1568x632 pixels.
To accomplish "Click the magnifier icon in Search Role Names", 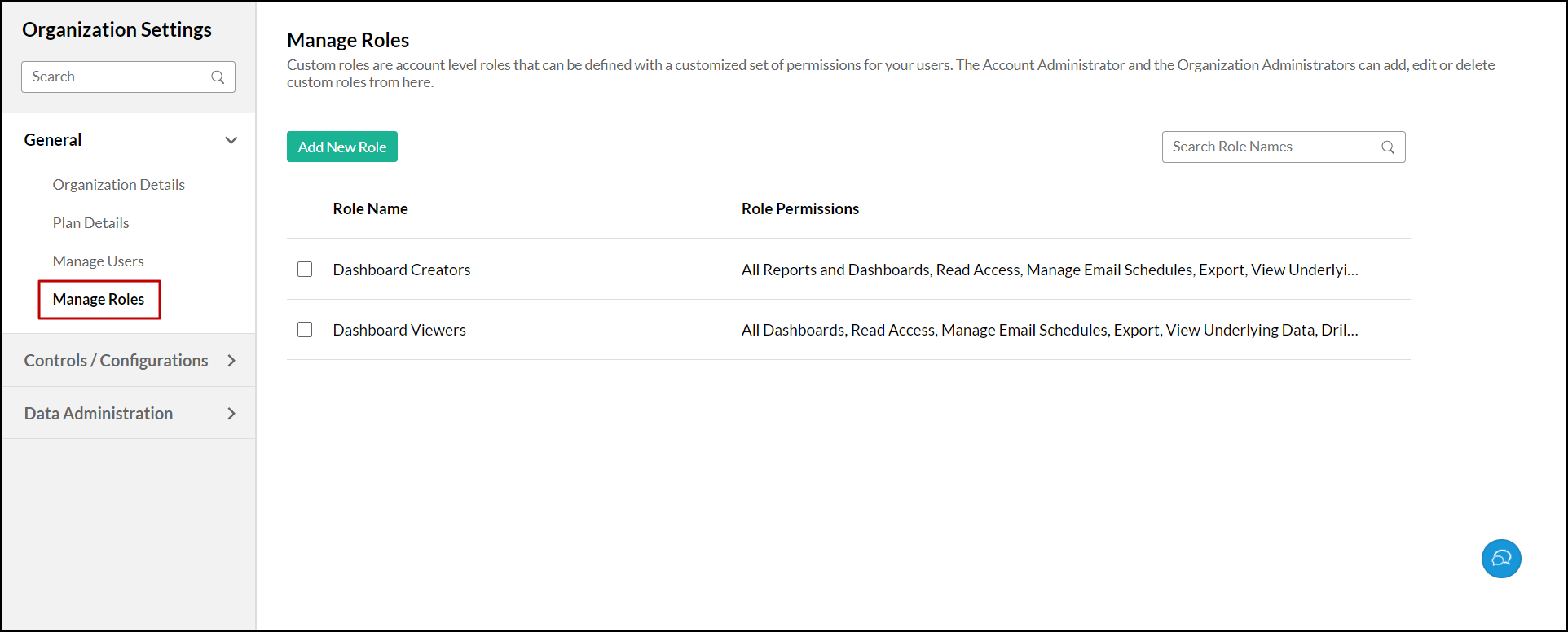I will pos(1388,147).
